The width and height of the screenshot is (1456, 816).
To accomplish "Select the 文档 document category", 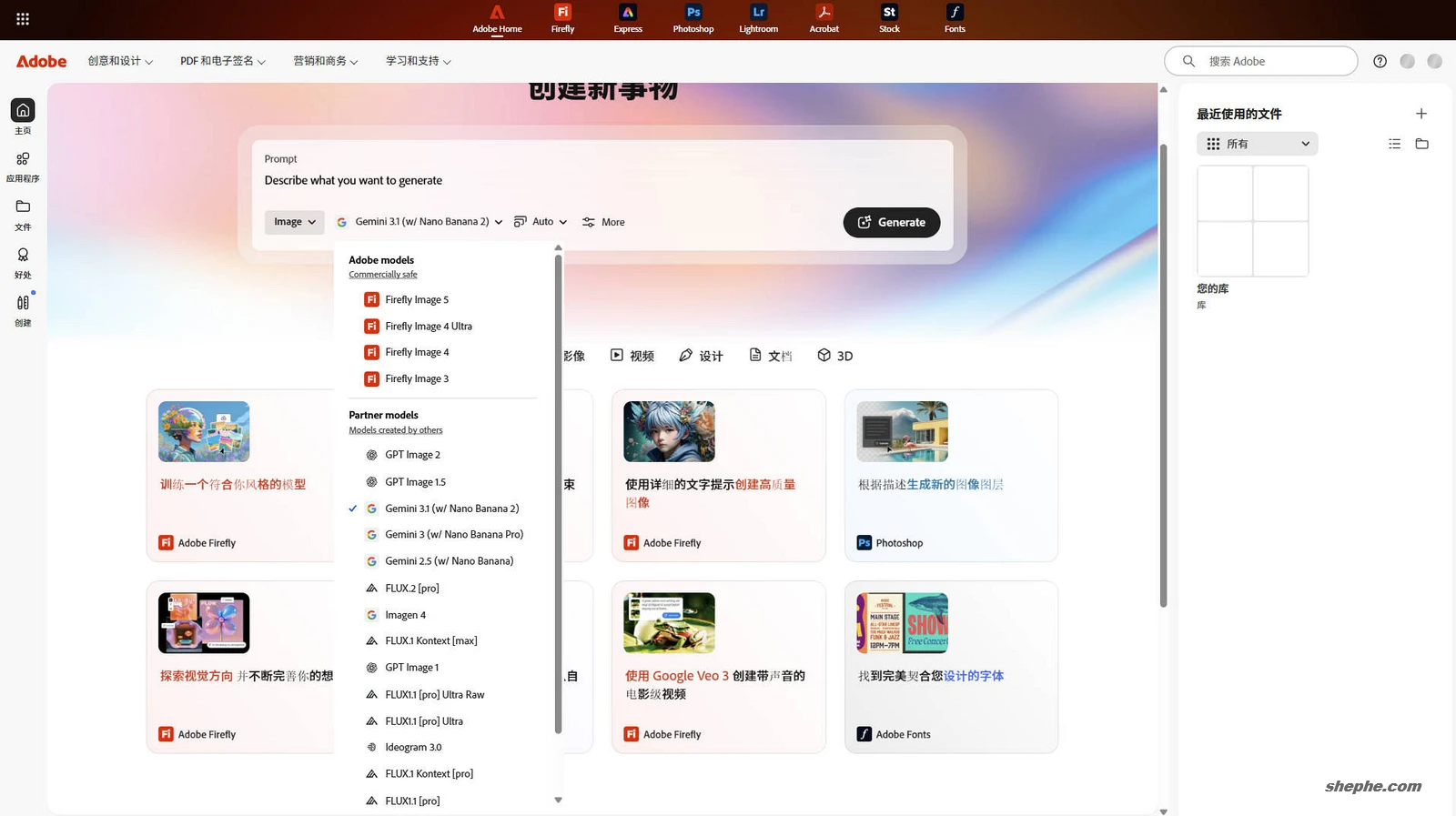I will point(770,356).
